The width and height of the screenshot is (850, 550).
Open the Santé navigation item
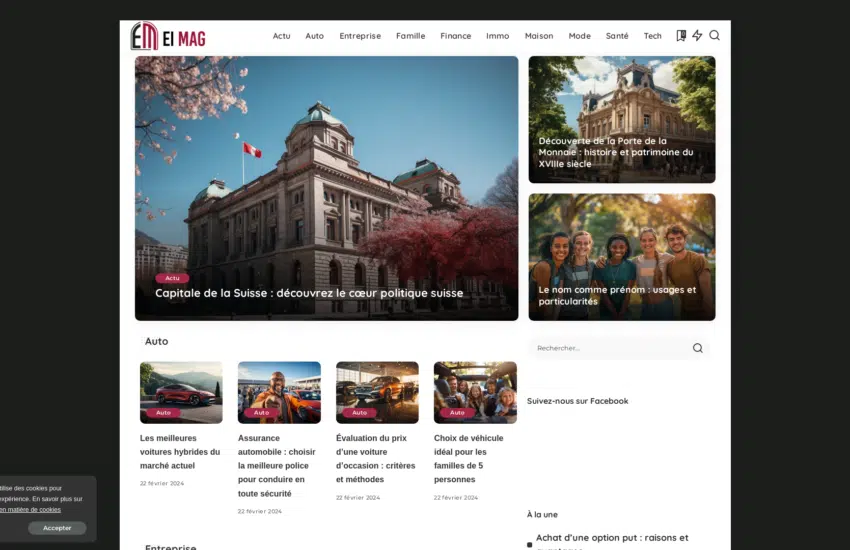[x=617, y=36]
